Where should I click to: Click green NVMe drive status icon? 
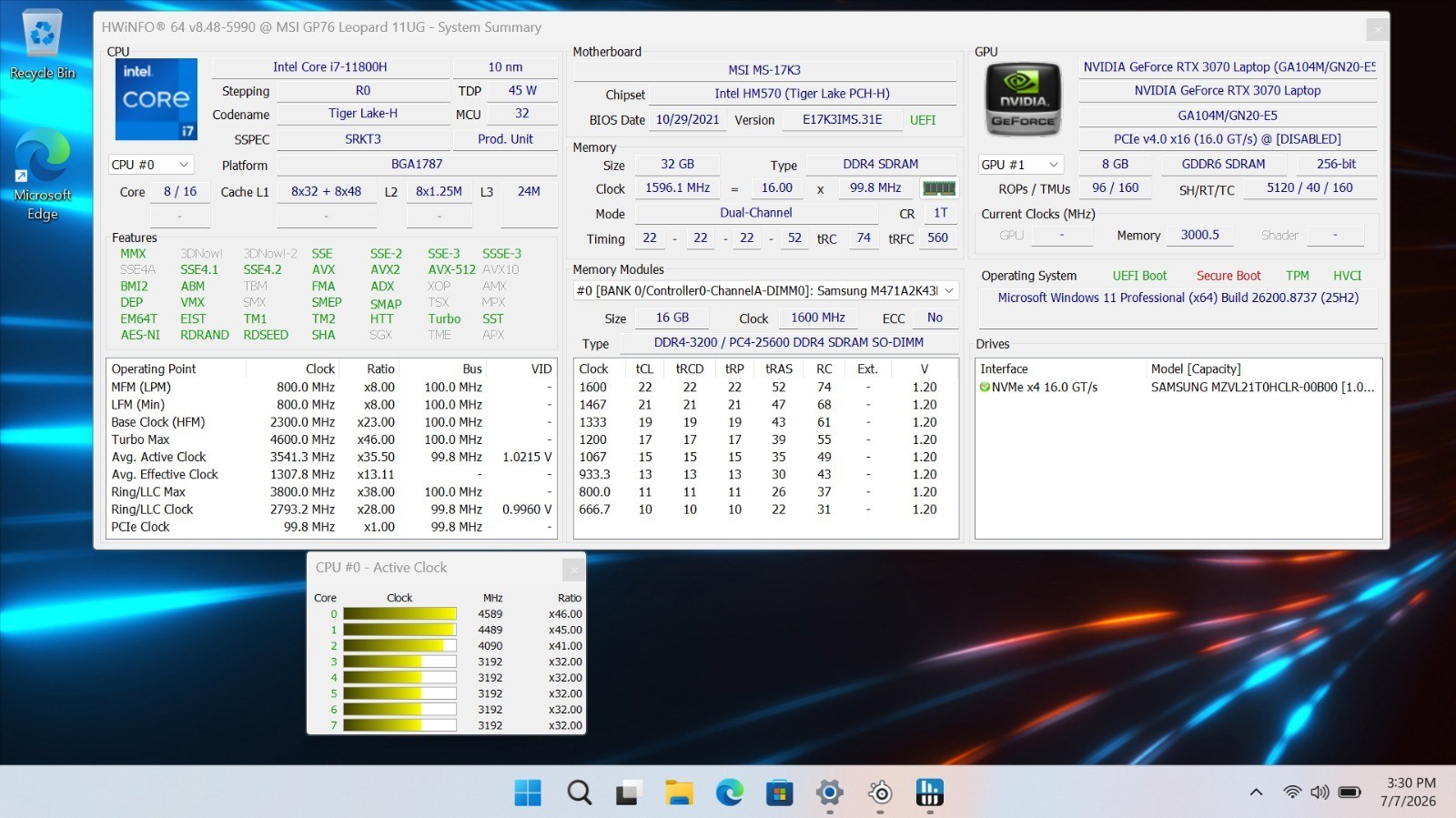985,387
